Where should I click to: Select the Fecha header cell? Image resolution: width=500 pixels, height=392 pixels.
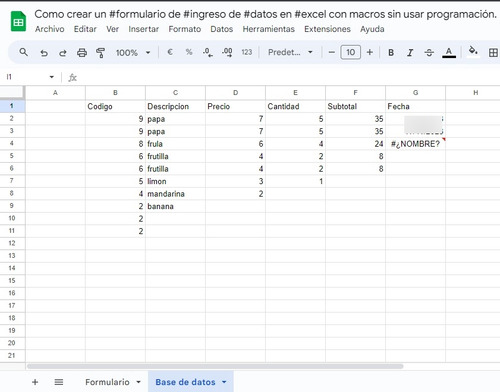pos(415,106)
